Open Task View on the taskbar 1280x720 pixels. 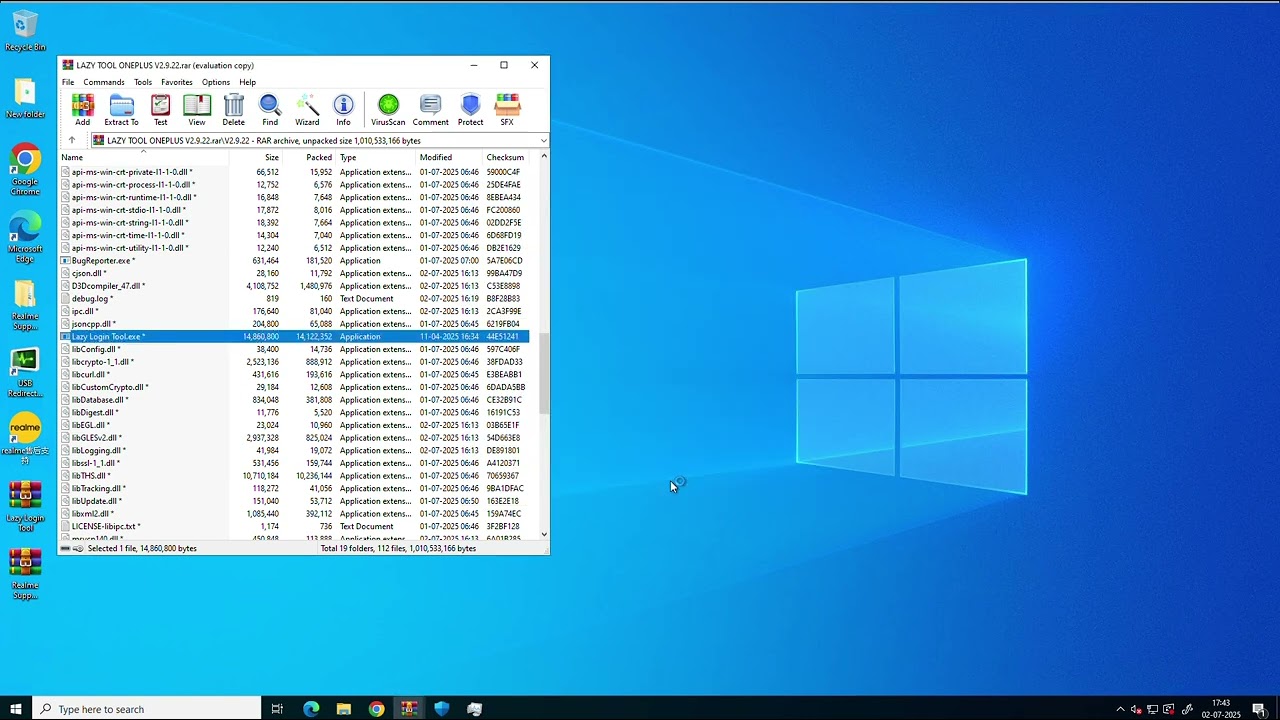(277, 709)
